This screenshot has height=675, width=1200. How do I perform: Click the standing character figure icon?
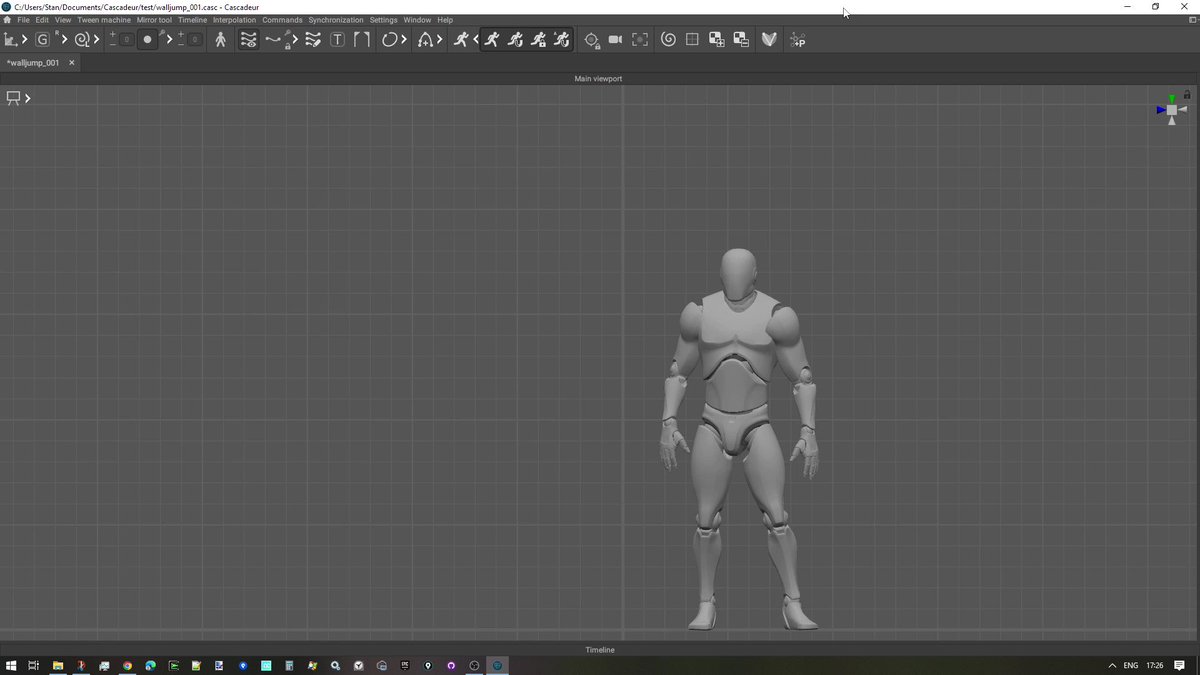(x=221, y=40)
